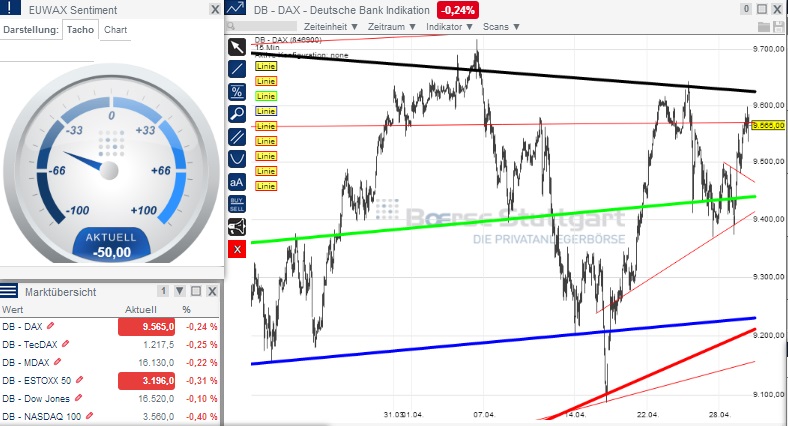Image resolution: width=788 pixels, height=426 pixels.
Task: Click the DB - DAX (846900) chart legend text
Action: pos(288,40)
